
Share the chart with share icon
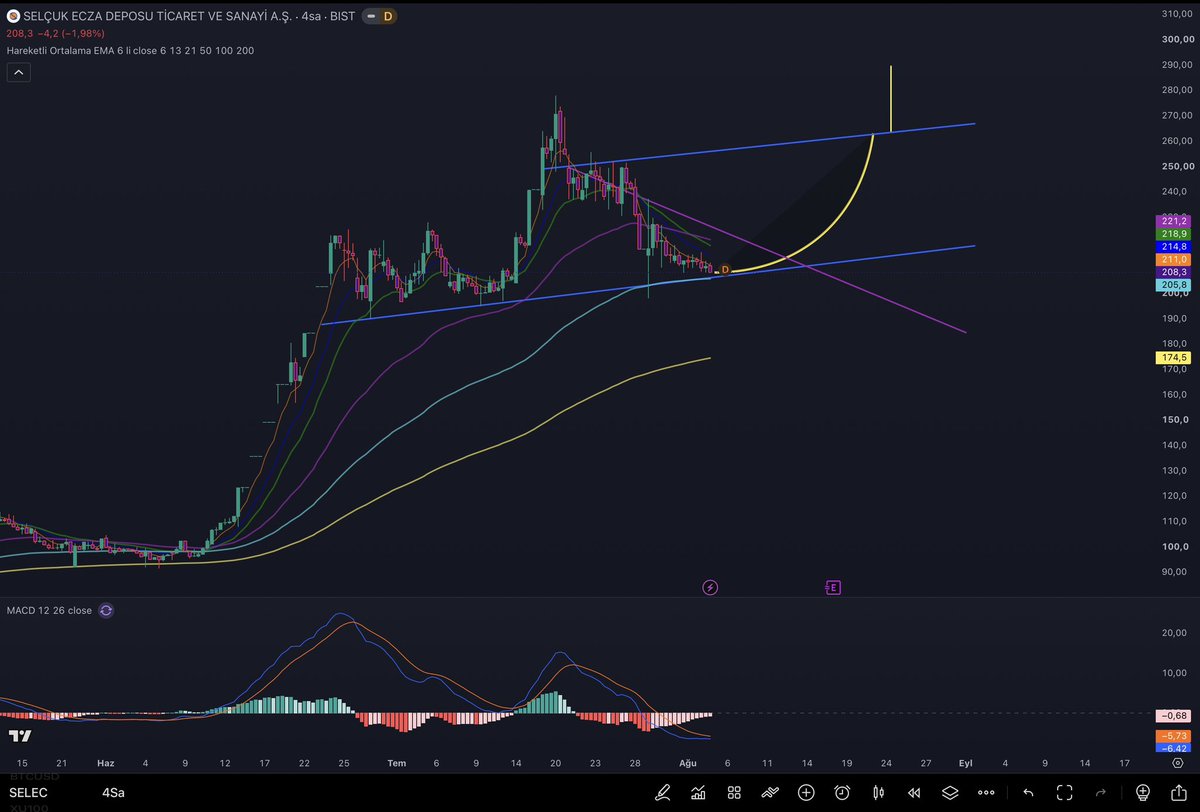click(x=1179, y=793)
